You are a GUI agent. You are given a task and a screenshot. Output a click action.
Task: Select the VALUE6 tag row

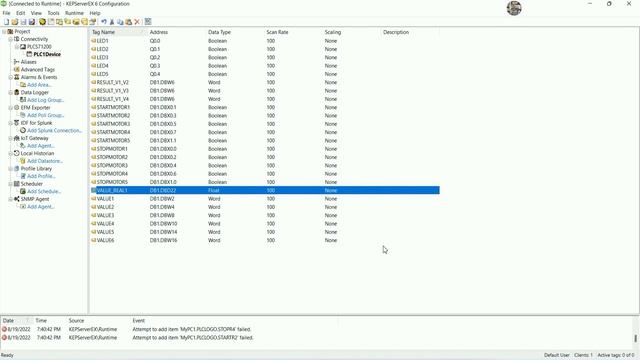pyautogui.click(x=264, y=240)
